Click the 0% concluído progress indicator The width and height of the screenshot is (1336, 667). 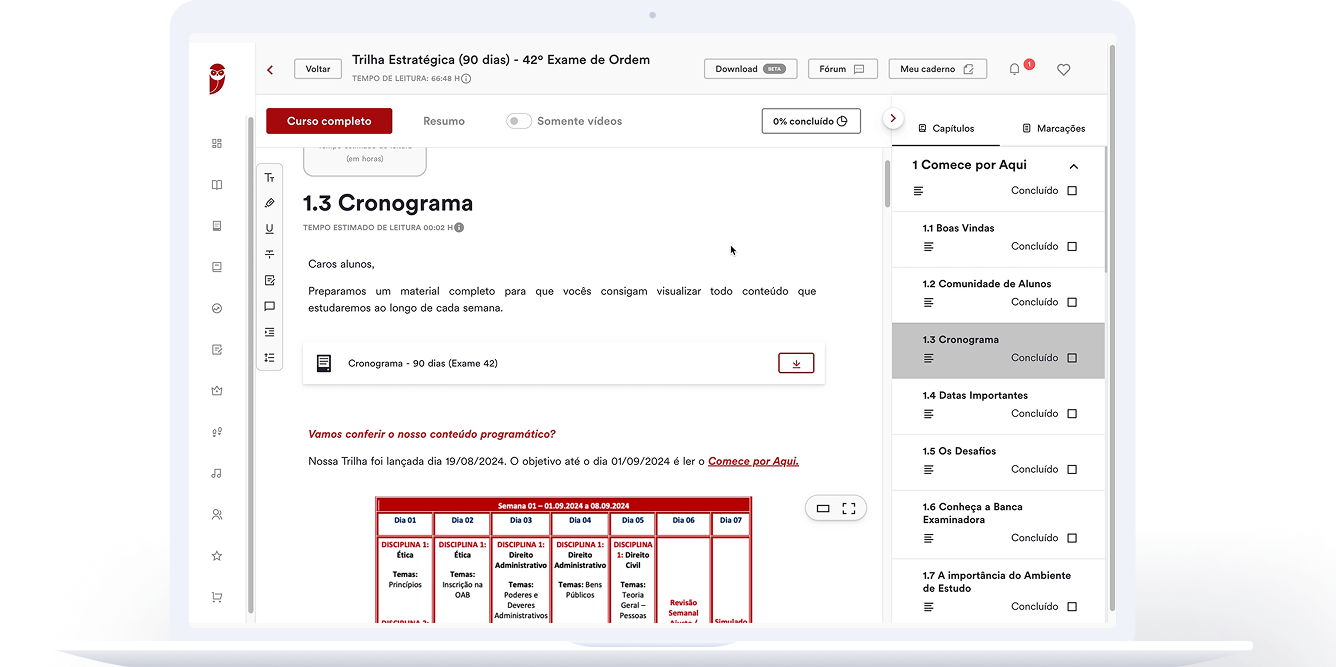click(x=810, y=121)
